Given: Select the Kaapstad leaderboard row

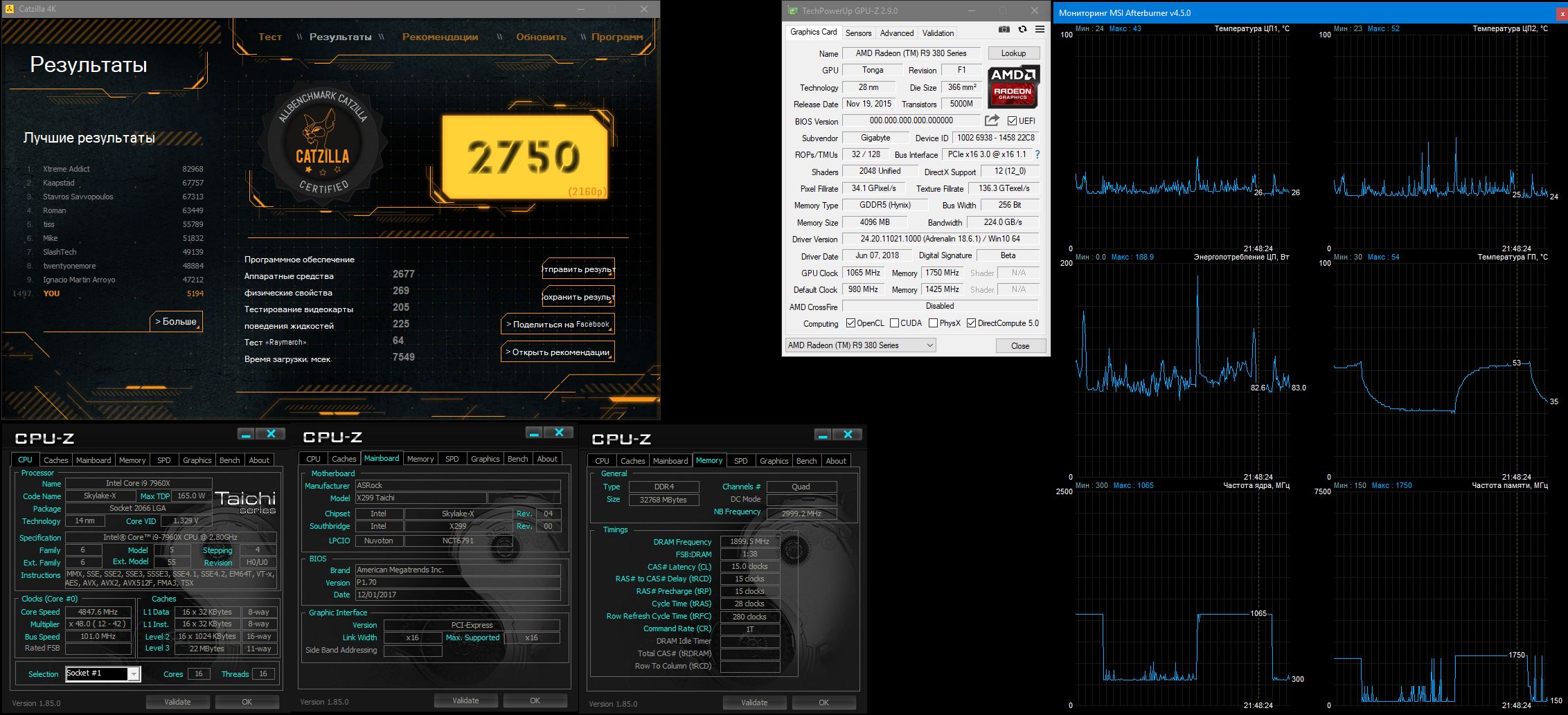Looking at the screenshot, I should [x=114, y=183].
